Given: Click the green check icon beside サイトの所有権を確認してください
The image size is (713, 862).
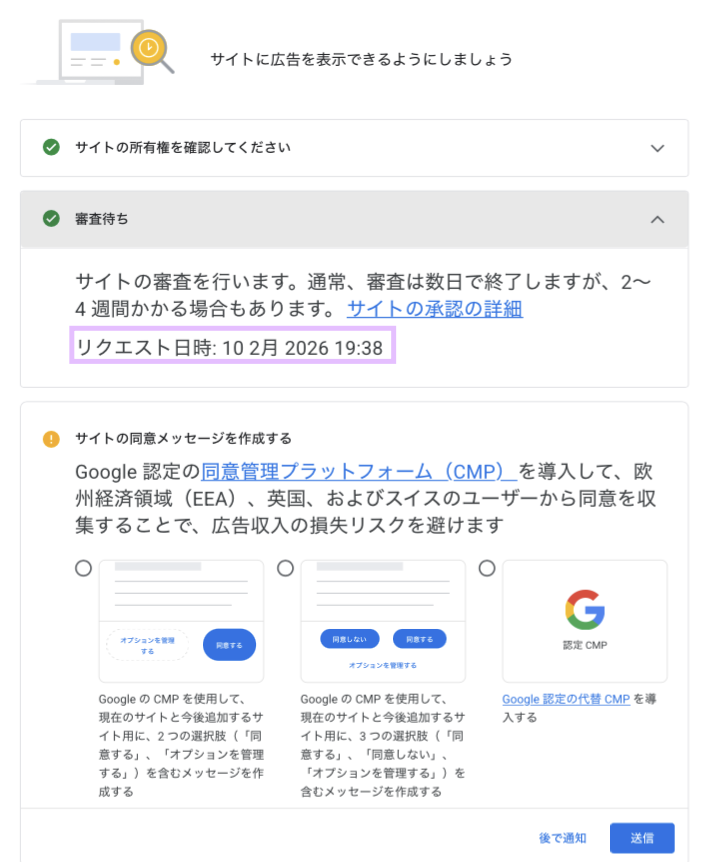Looking at the screenshot, I should click(x=51, y=148).
